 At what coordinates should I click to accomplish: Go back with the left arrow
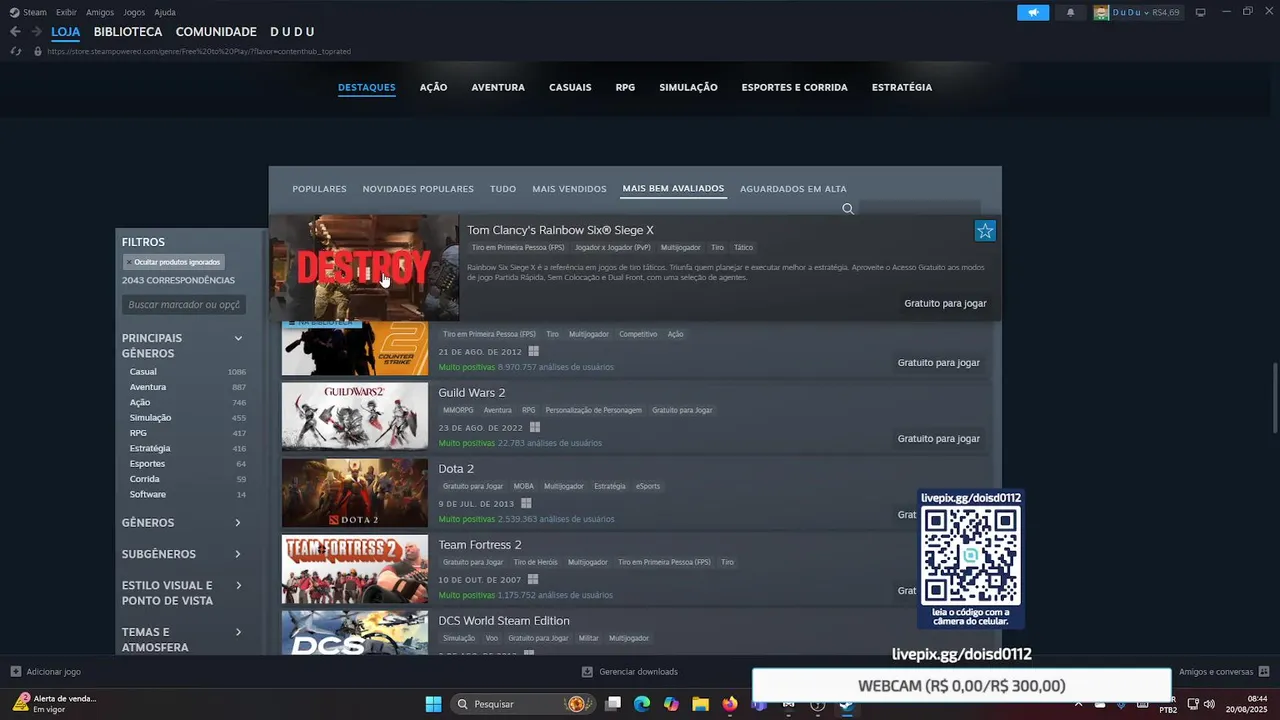click(15, 32)
